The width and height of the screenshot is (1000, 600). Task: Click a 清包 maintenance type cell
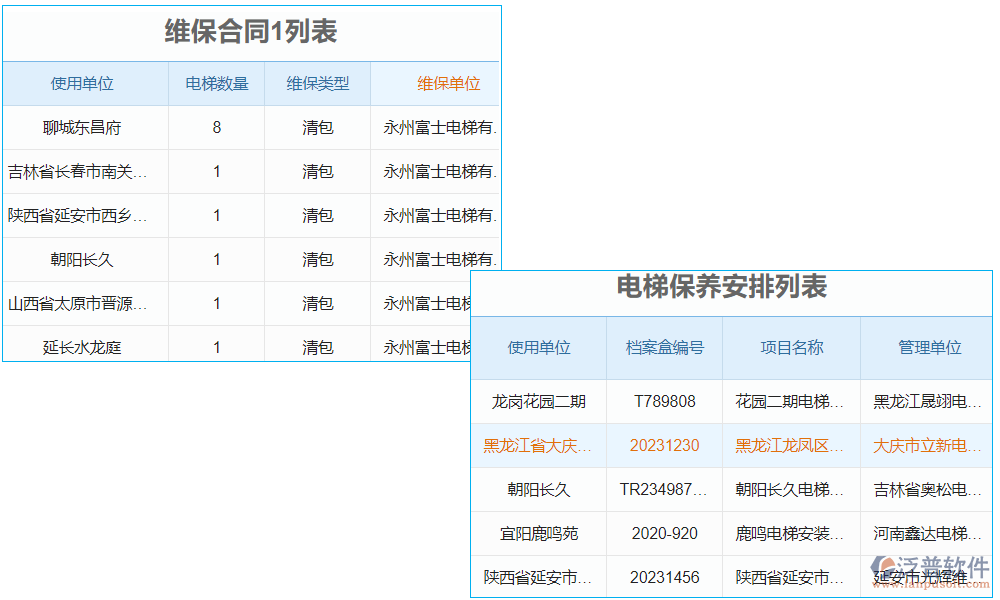(317, 127)
